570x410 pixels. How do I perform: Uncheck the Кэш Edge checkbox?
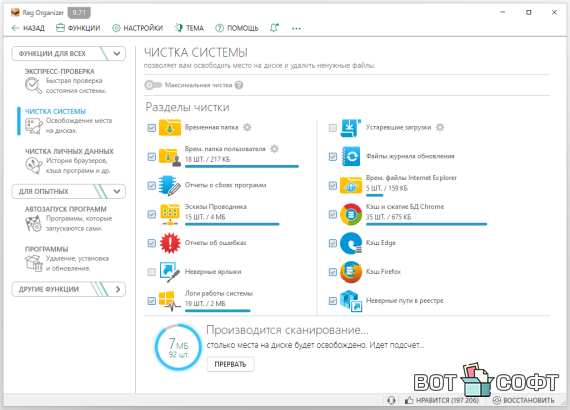pos(333,243)
